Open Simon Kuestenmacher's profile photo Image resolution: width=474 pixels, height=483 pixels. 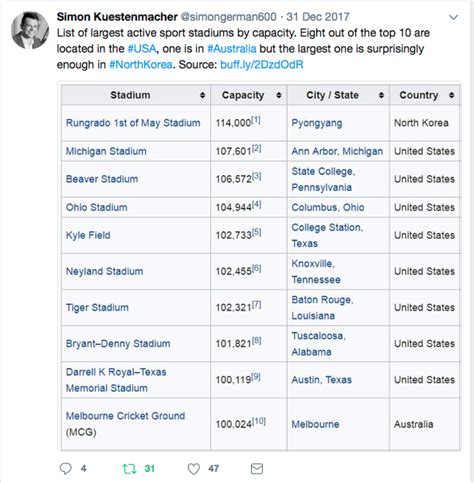(x=30, y=30)
